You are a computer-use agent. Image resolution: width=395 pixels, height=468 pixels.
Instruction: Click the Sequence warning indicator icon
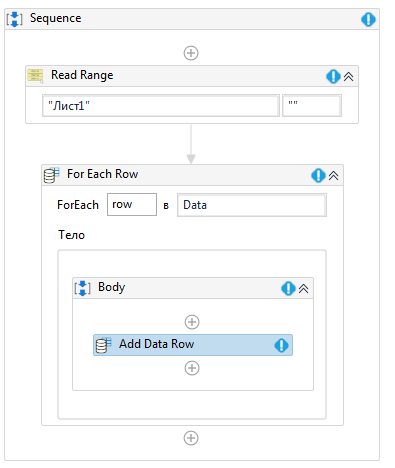[368, 19]
